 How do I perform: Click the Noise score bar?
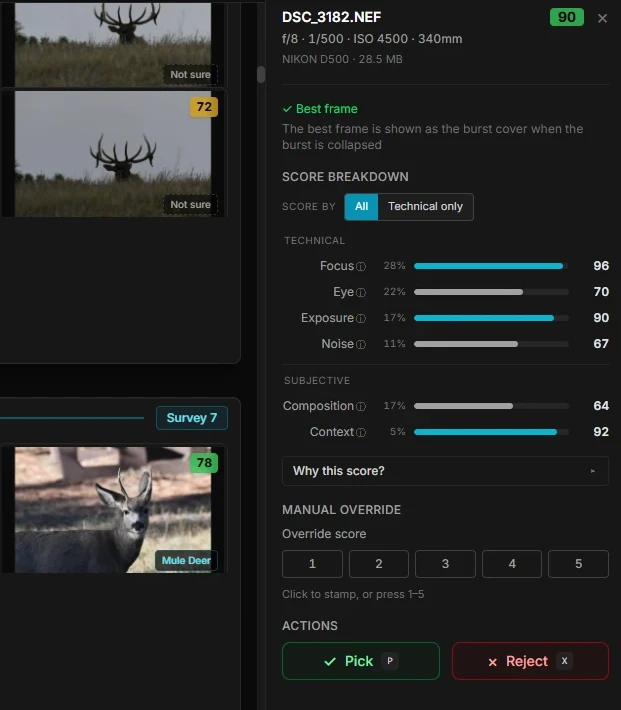coord(491,344)
